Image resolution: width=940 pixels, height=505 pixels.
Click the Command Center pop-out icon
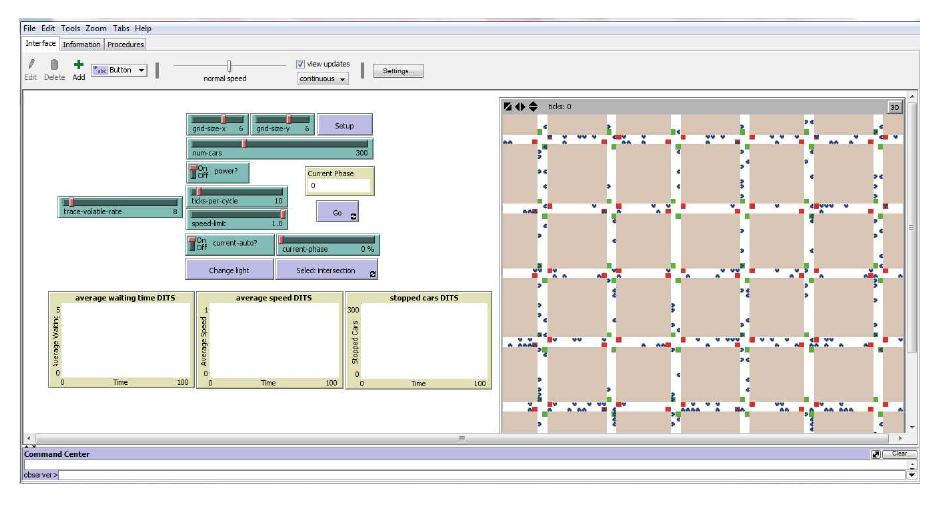coord(876,454)
